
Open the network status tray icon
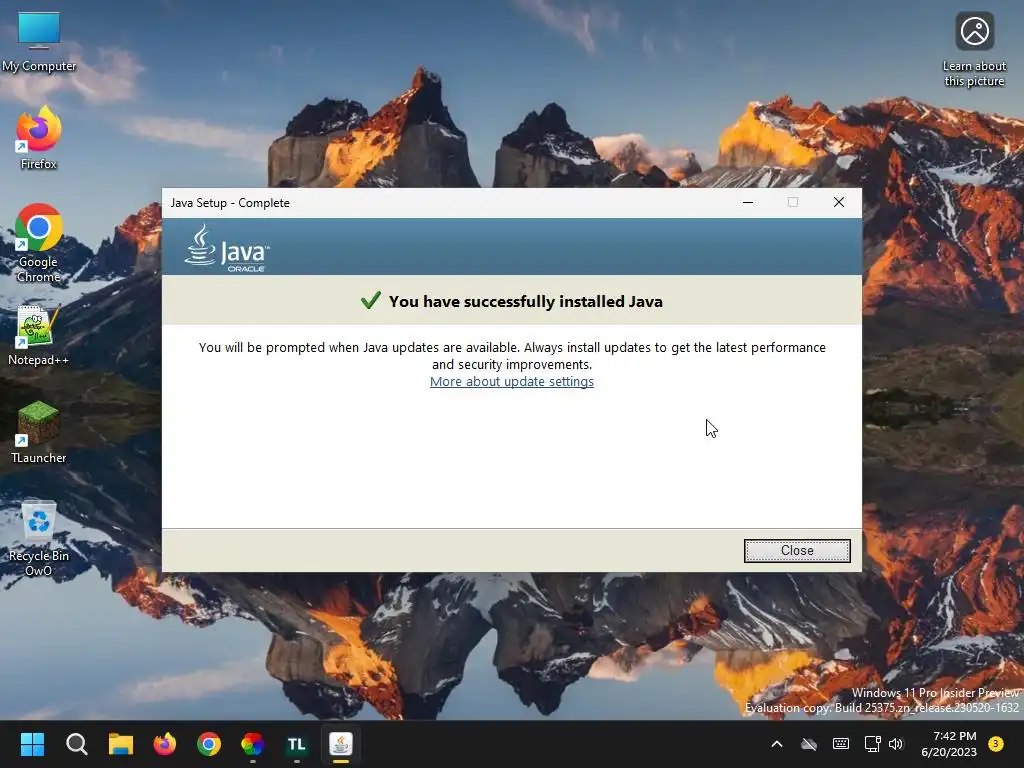click(x=872, y=744)
